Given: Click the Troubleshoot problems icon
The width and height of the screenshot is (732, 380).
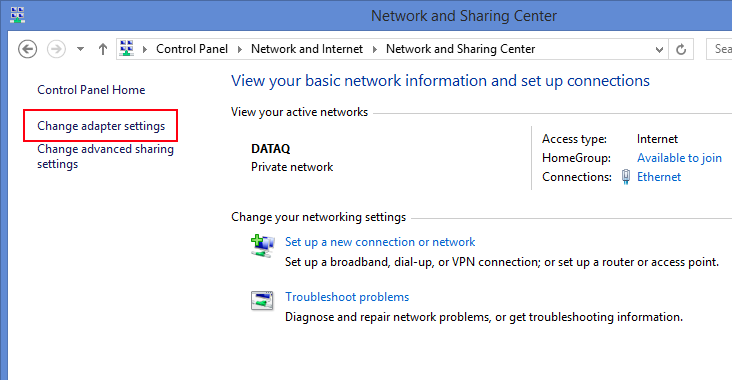Looking at the screenshot, I should (x=262, y=301).
